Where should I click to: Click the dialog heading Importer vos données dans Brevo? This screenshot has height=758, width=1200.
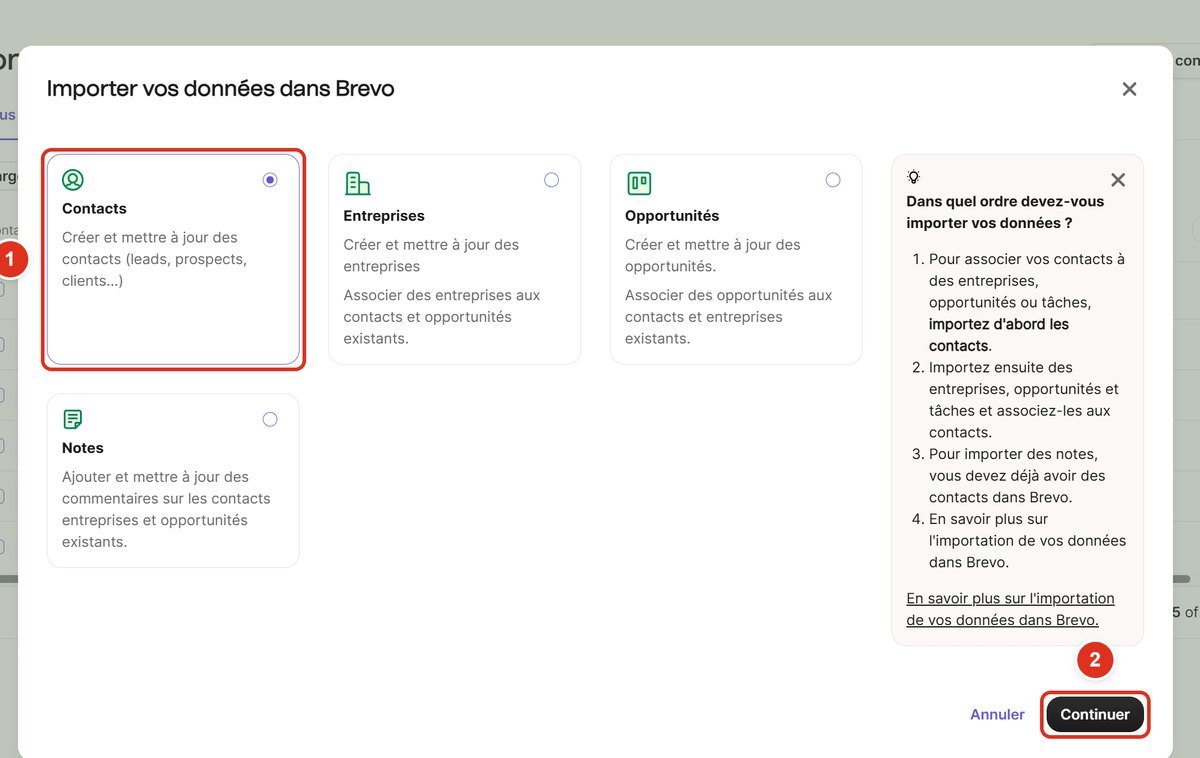[221, 88]
